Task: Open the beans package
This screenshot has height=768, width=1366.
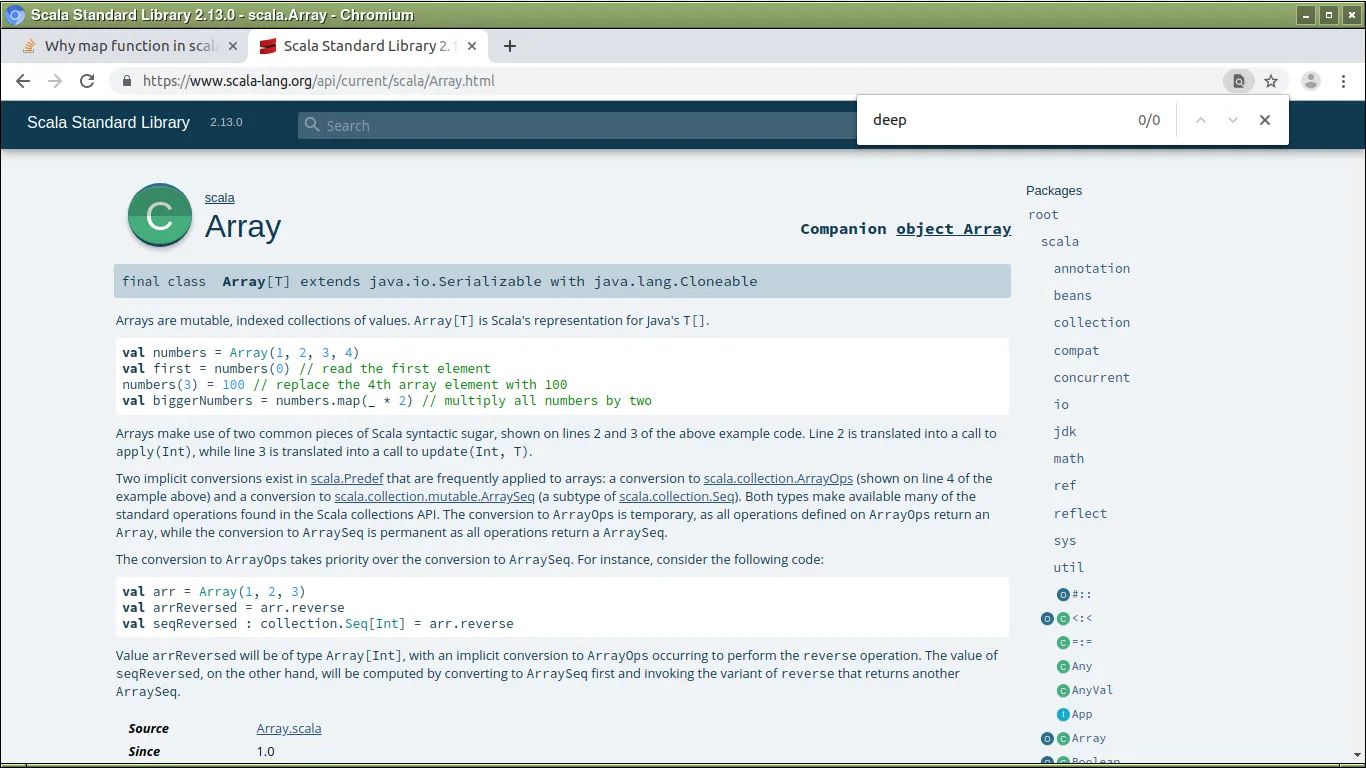Action: (x=1073, y=296)
